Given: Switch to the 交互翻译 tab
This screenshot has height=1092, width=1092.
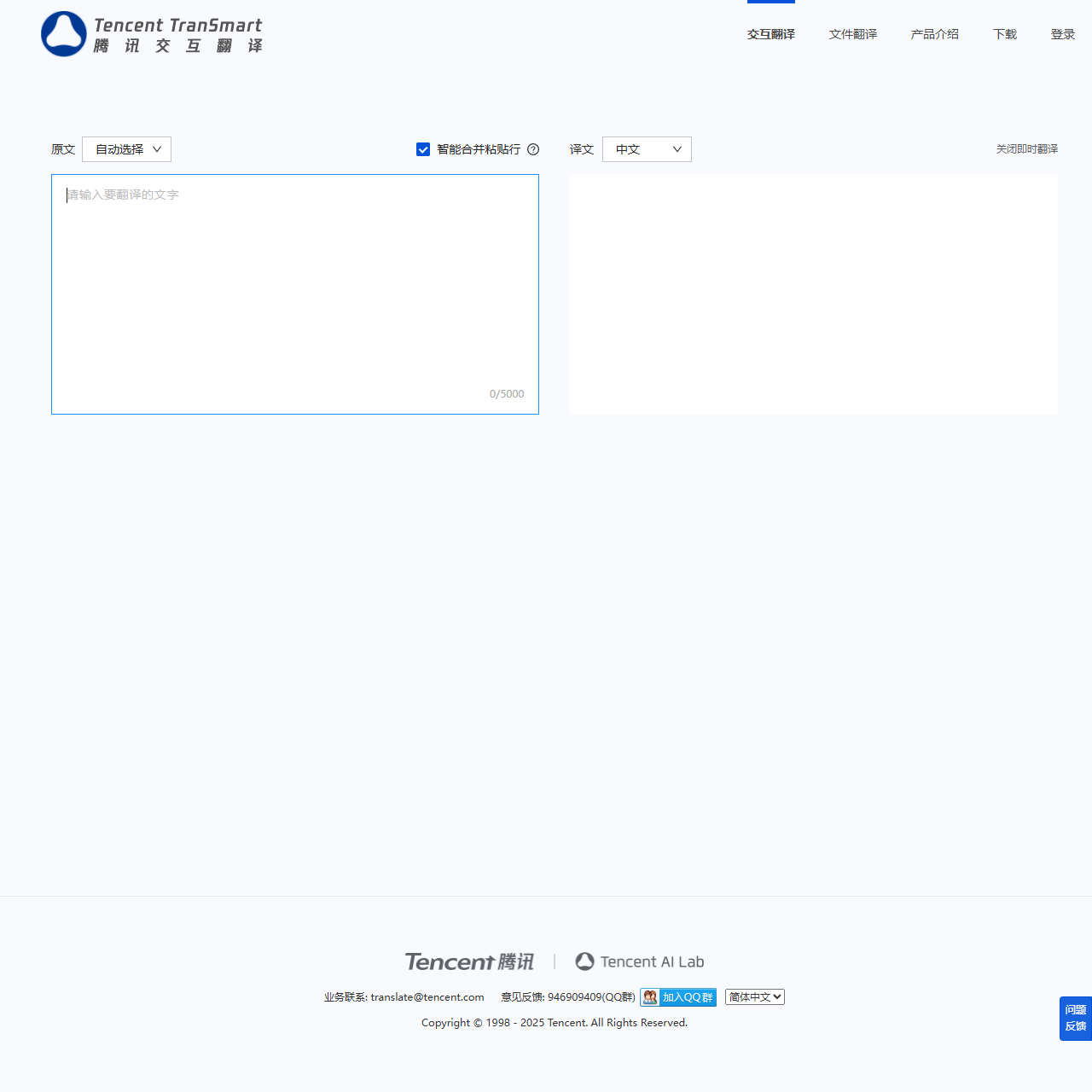Looking at the screenshot, I should pyautogui.click(x=770, y=34).
